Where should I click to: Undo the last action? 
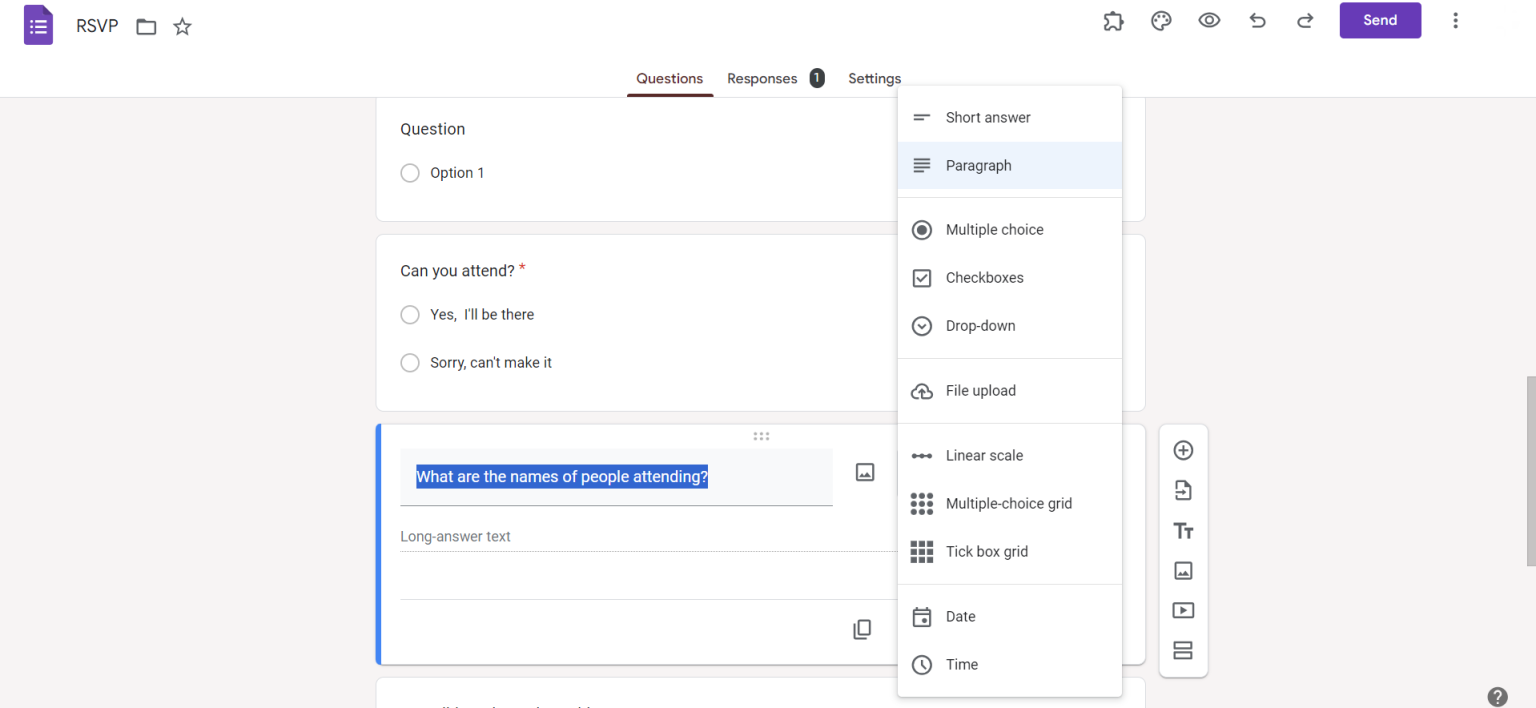pyautogui.click(x=1257, y=21)
